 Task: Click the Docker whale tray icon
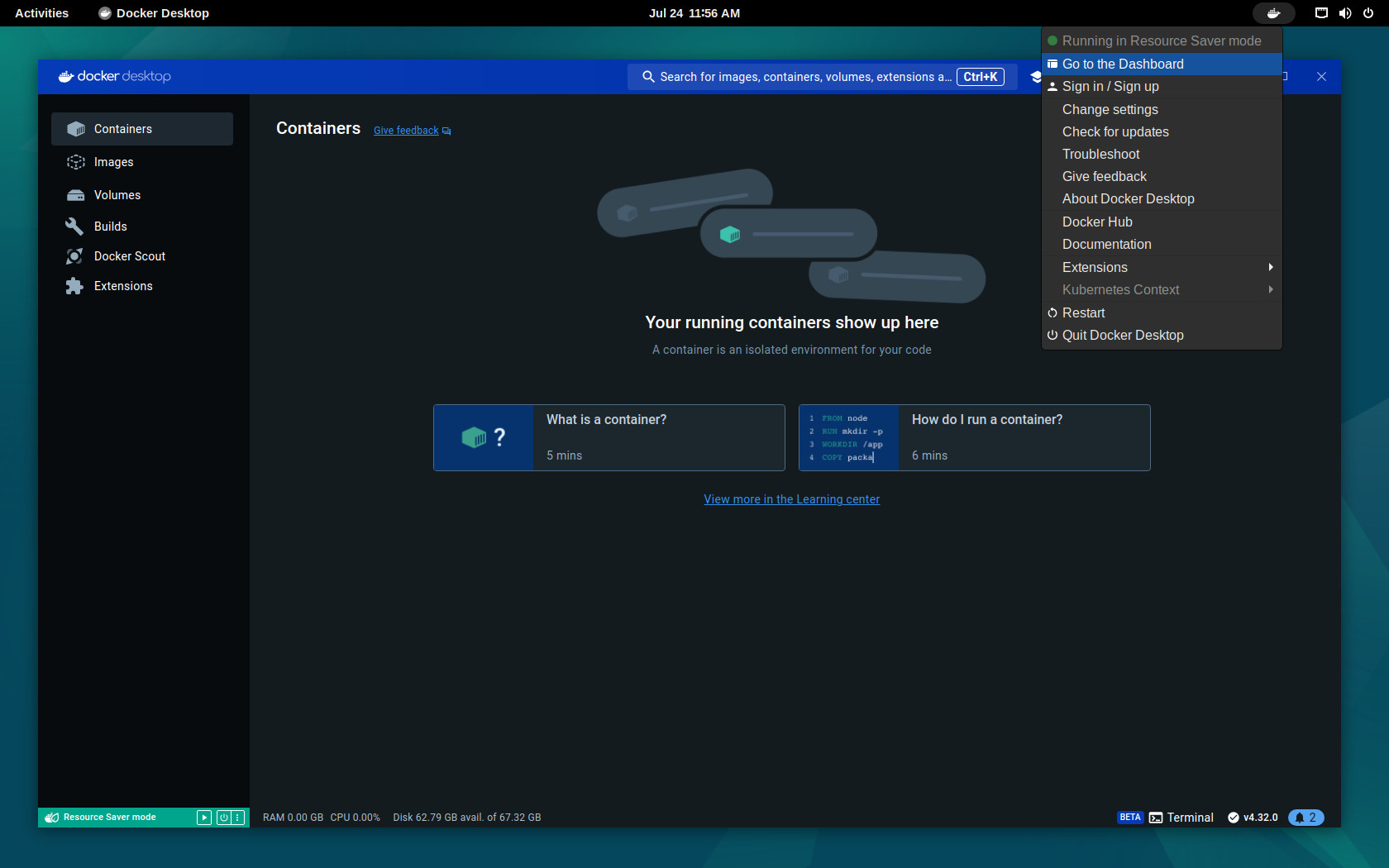(1273, 13)
